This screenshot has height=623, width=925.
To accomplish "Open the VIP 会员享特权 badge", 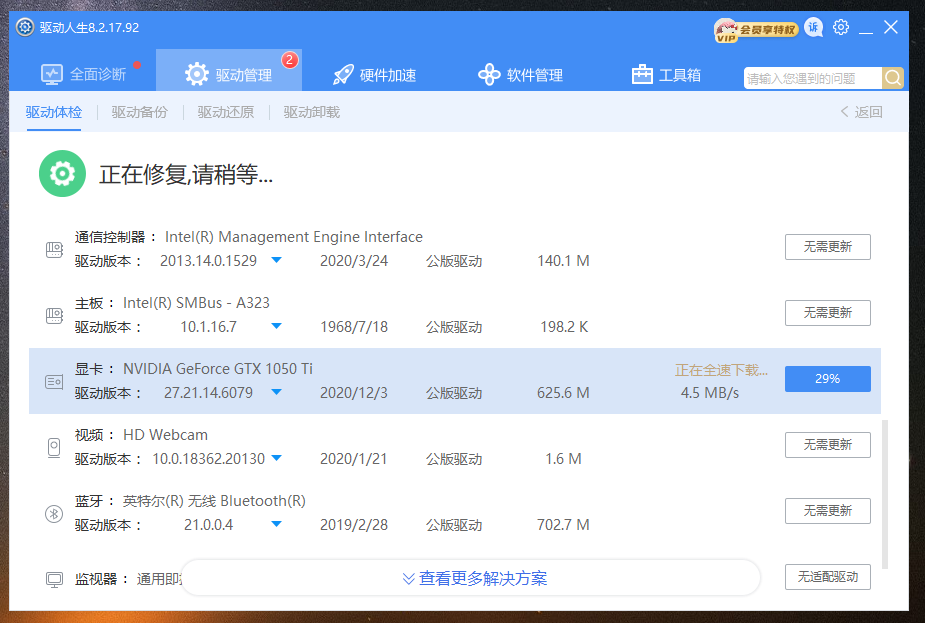I will click(755, 29).
